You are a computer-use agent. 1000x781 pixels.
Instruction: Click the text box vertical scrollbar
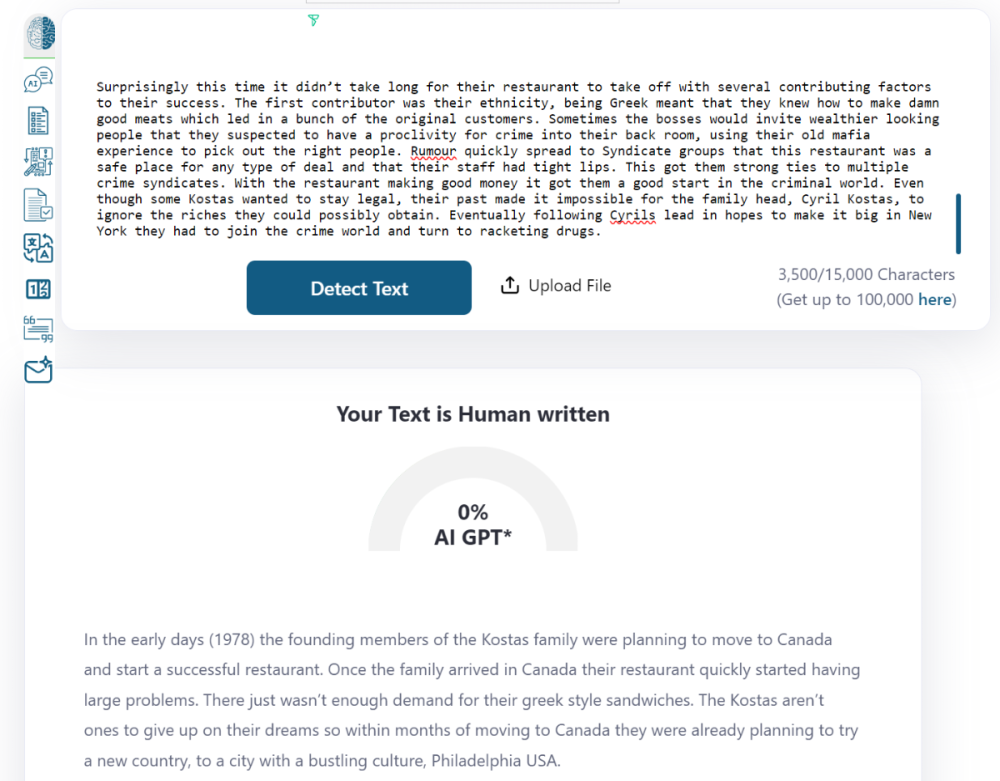click(958, 223)
